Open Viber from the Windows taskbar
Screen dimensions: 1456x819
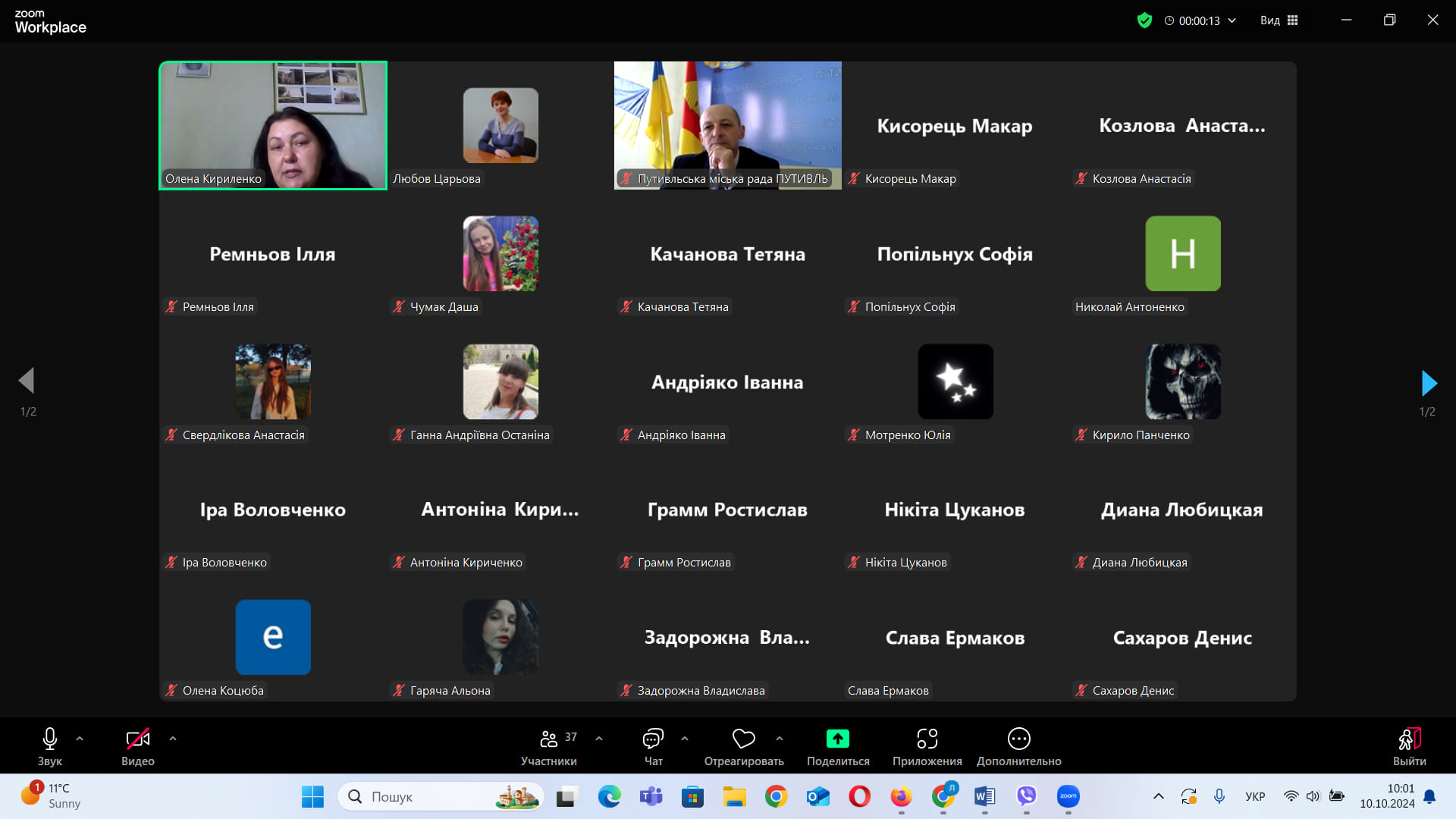[x=1026, y=796]
